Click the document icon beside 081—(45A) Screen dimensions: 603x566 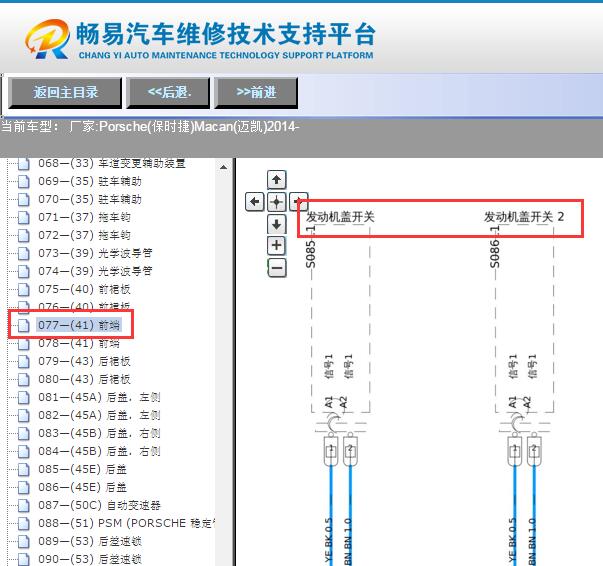click(23, 398)
